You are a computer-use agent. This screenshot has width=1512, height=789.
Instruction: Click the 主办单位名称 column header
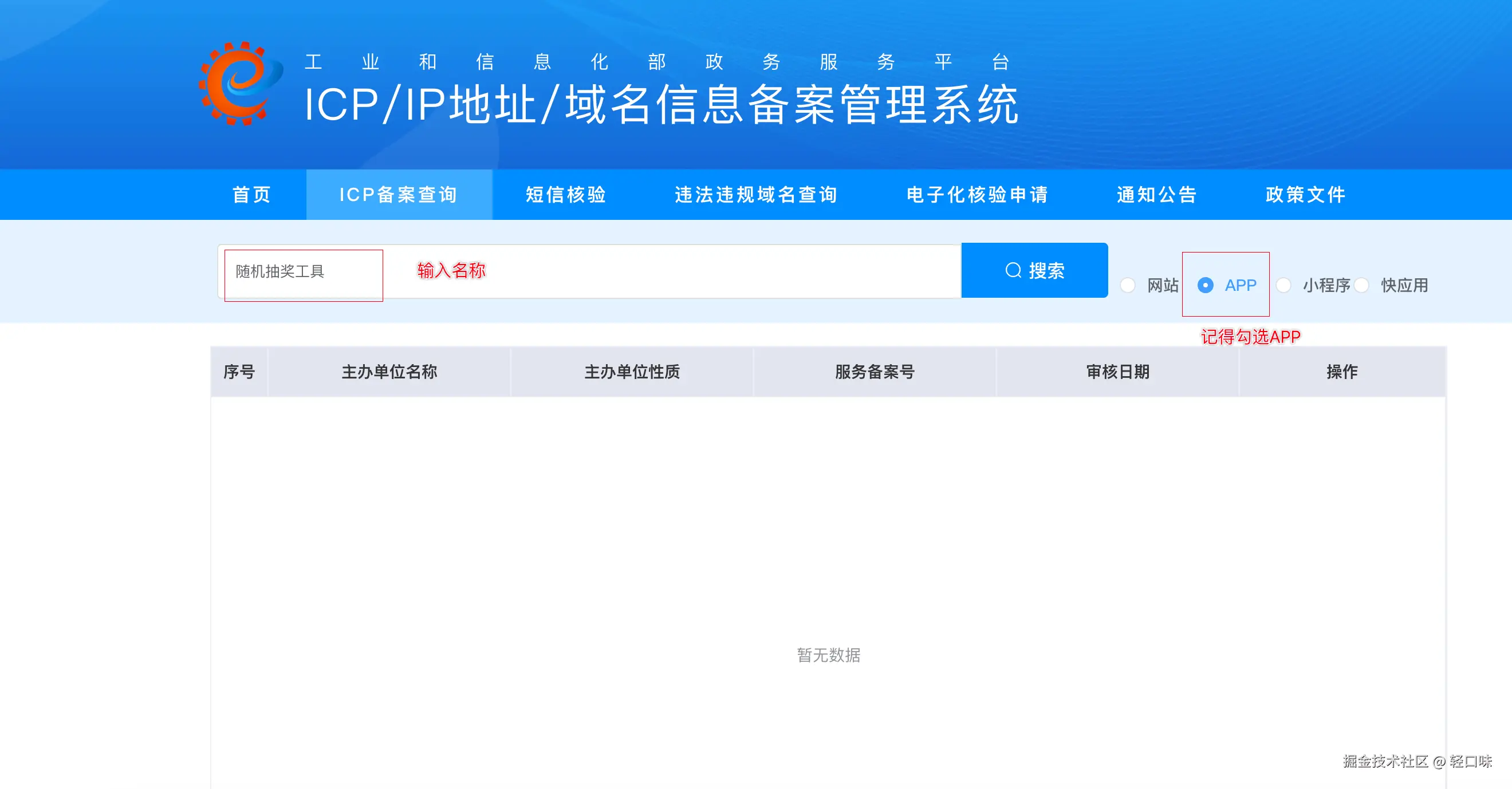click(x=389, y=372)
